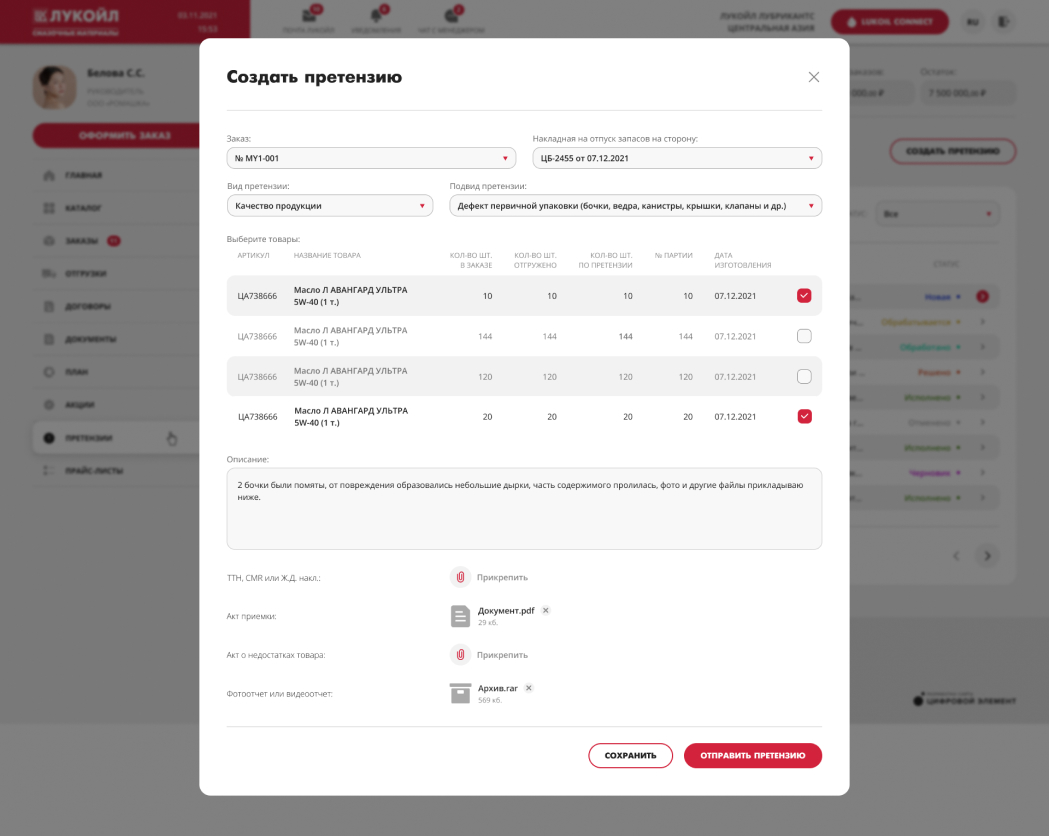Click the Архив.rar archive icon
The image size is (1049, 836).
click(x=460, y=693)
